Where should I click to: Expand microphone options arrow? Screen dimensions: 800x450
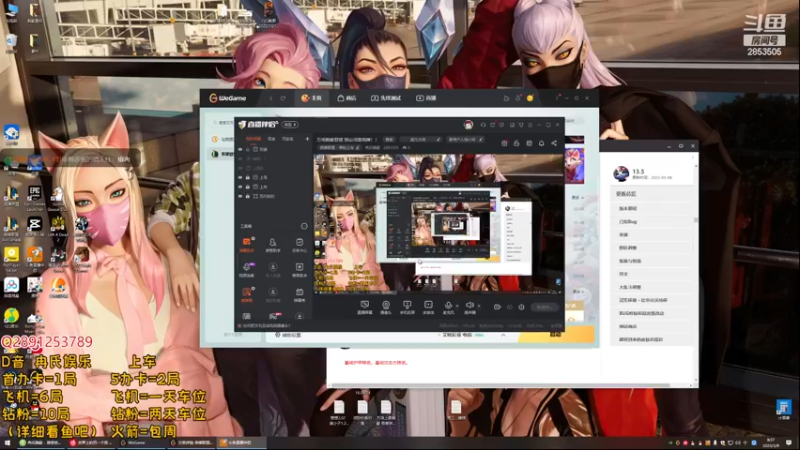457,306
